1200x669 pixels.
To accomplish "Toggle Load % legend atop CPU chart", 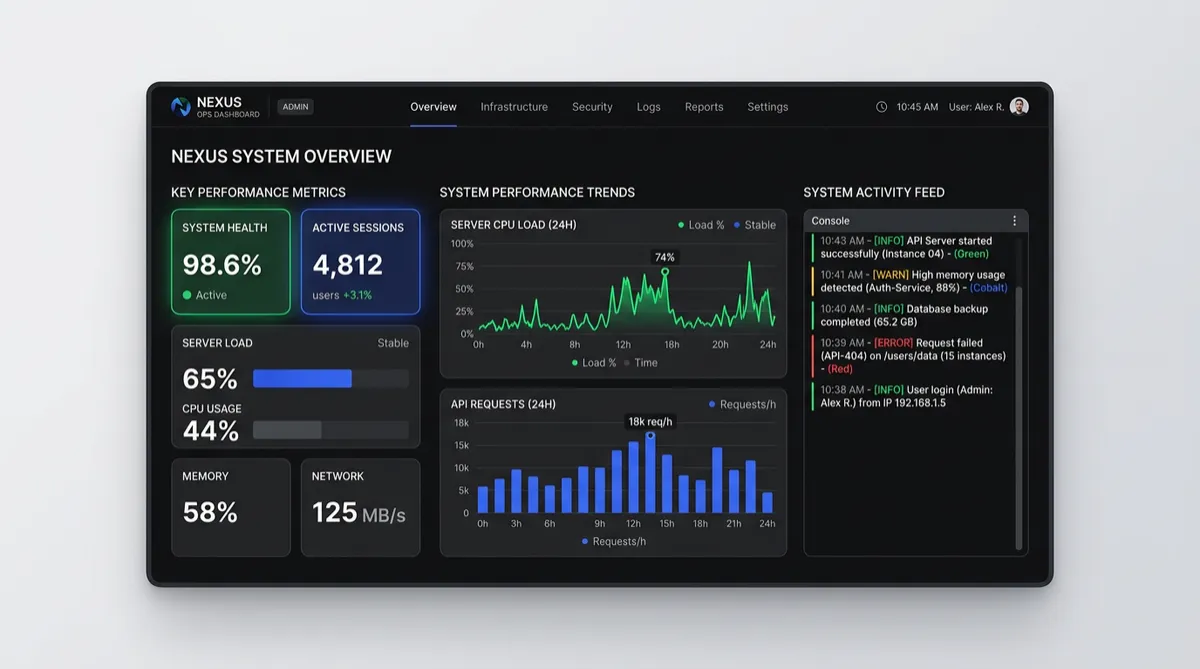I will click(x=701, y=225).
